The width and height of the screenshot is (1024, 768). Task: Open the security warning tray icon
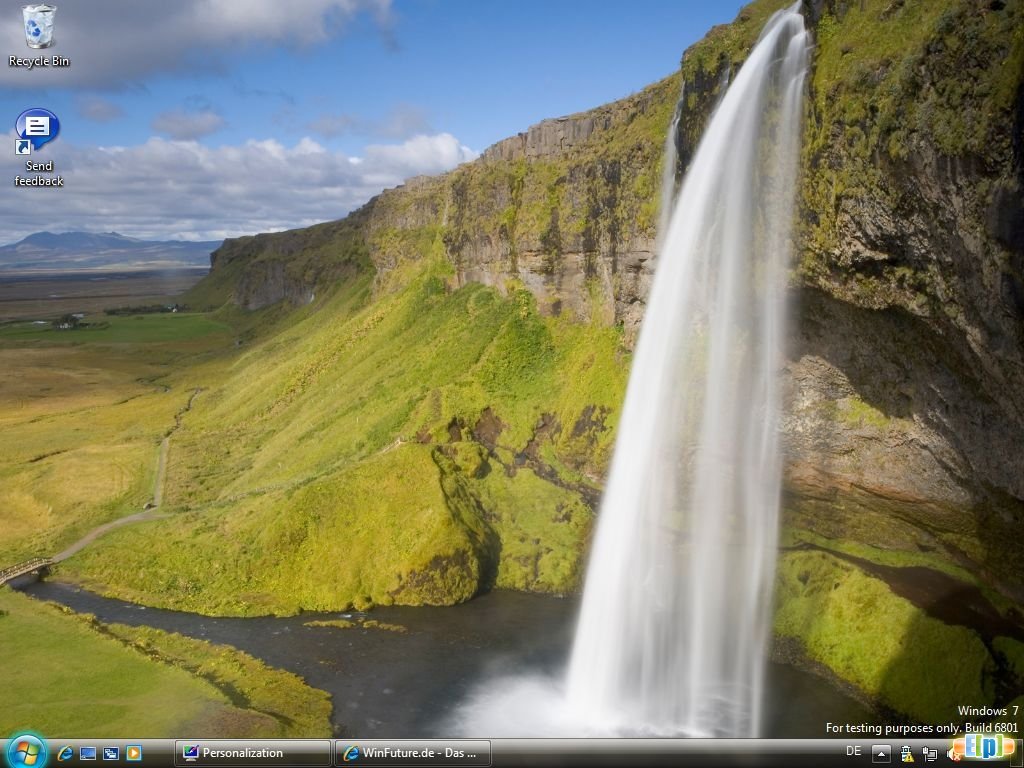(906, 754)
